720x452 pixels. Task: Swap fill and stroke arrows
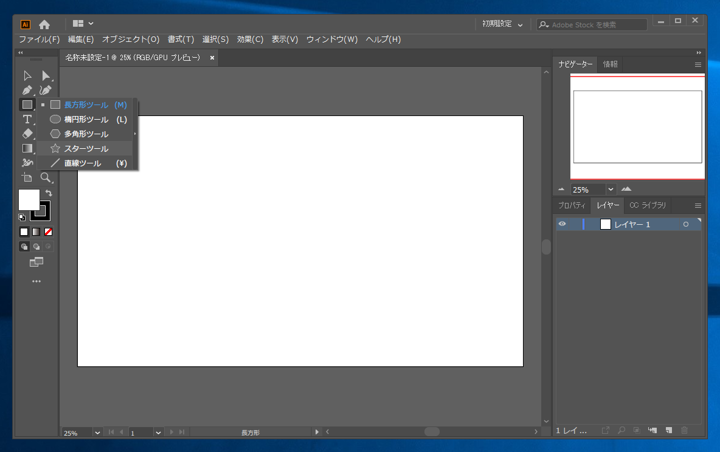[49, 193]
